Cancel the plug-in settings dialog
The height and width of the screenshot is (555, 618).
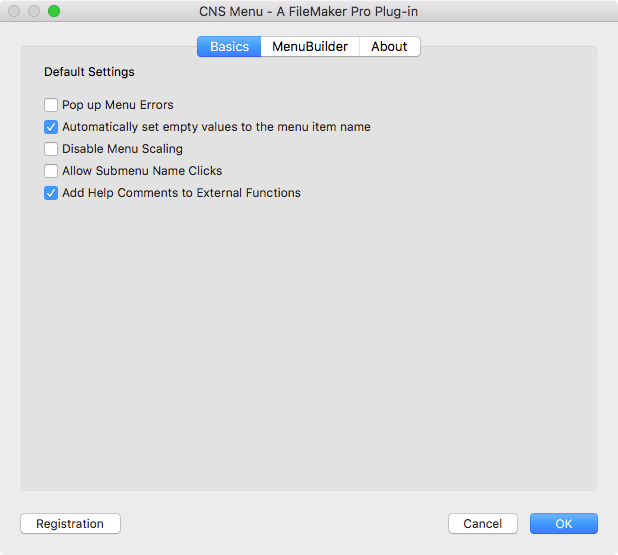pos(482,523)
